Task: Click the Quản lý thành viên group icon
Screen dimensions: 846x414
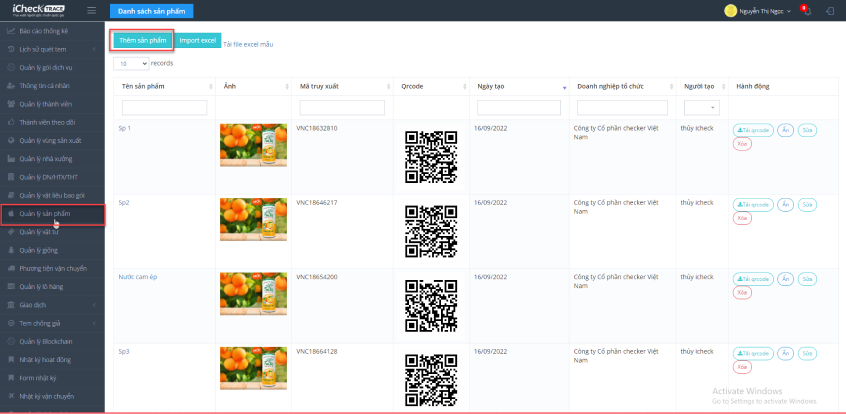Action: pyautogui.click(x=11, y=104)
